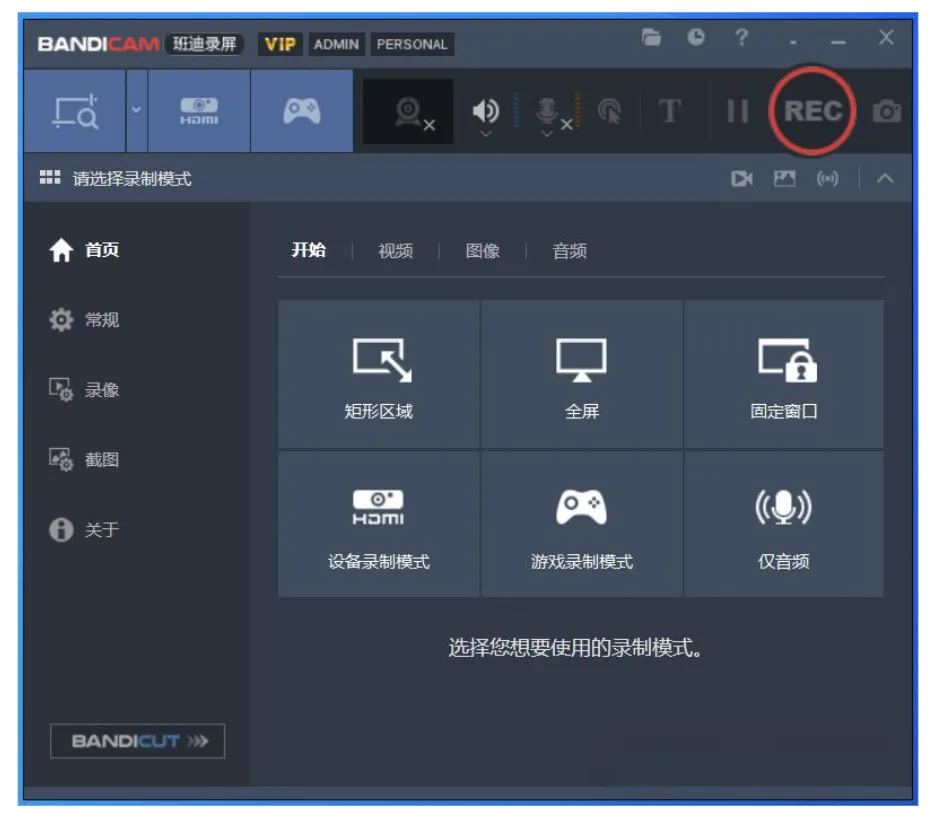
Task: Toggle speaker sound recording
Action: pyautogui.click(x=486, y=110)
